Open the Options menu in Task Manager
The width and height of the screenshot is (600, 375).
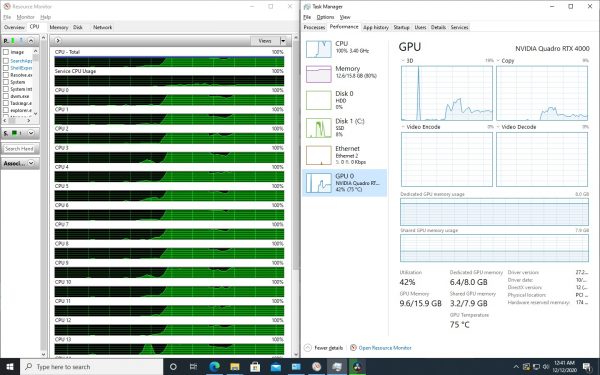pyautogui.click(x=325, y=17)
